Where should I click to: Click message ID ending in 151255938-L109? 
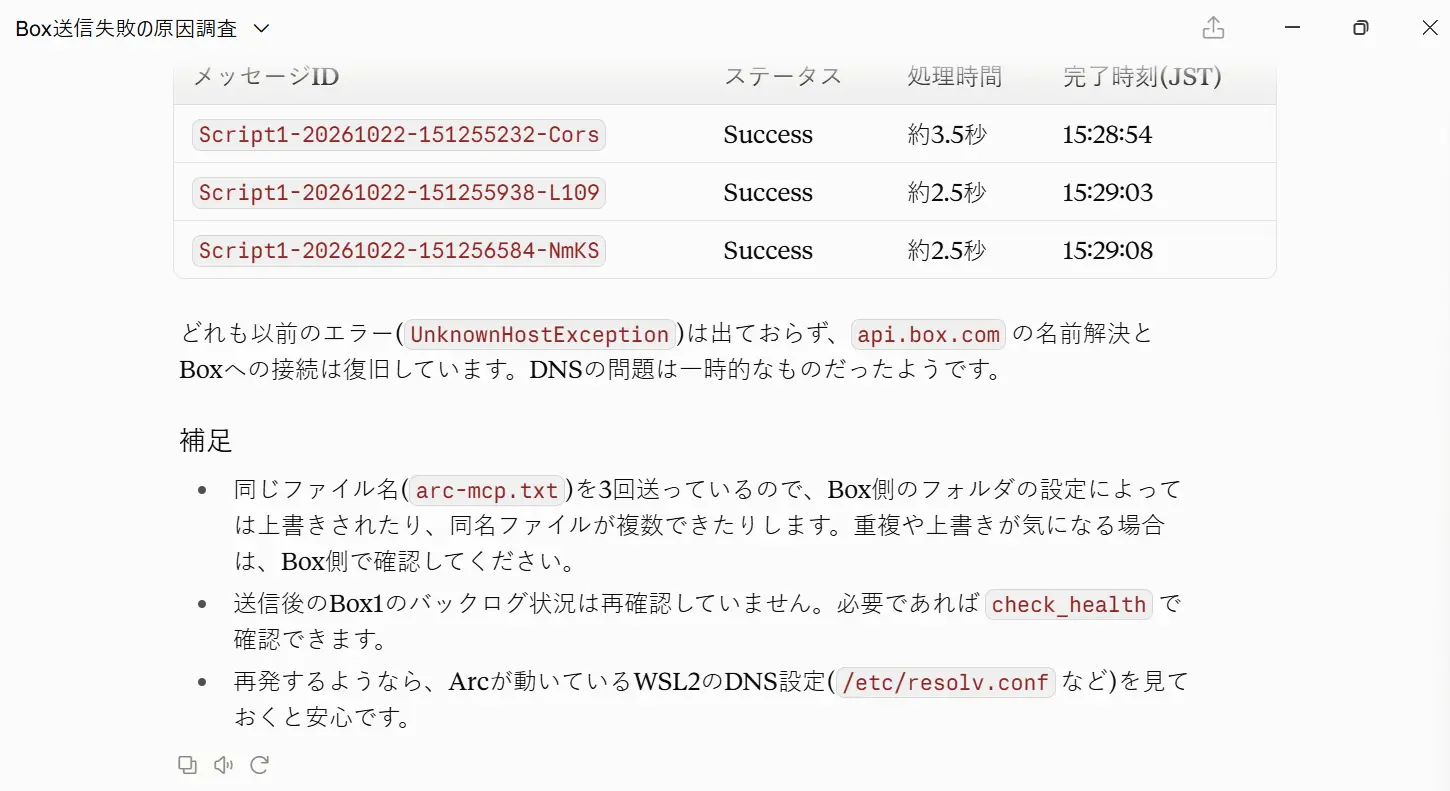coord(399,192)
